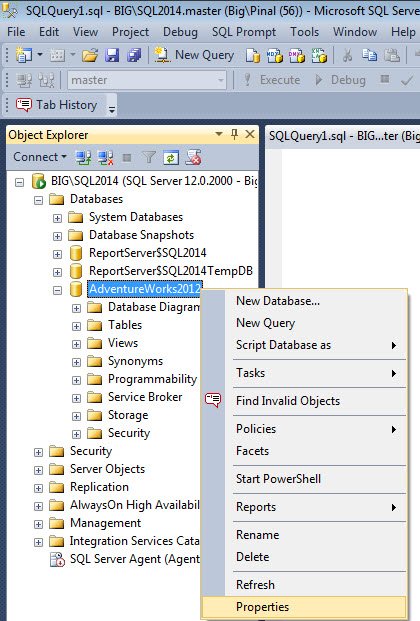Screen dimensions: 420x621
Task: Select the ReportServer$SQL2014TempDB database
Action: coord(171,271)
